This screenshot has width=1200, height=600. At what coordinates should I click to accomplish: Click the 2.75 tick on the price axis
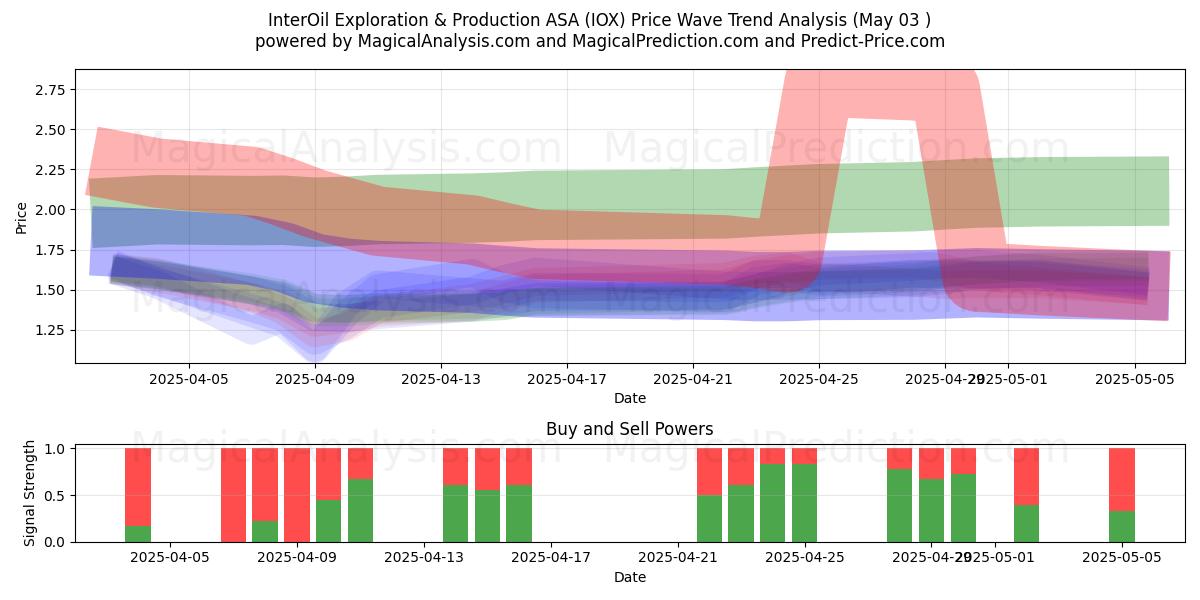pos(50,90)
